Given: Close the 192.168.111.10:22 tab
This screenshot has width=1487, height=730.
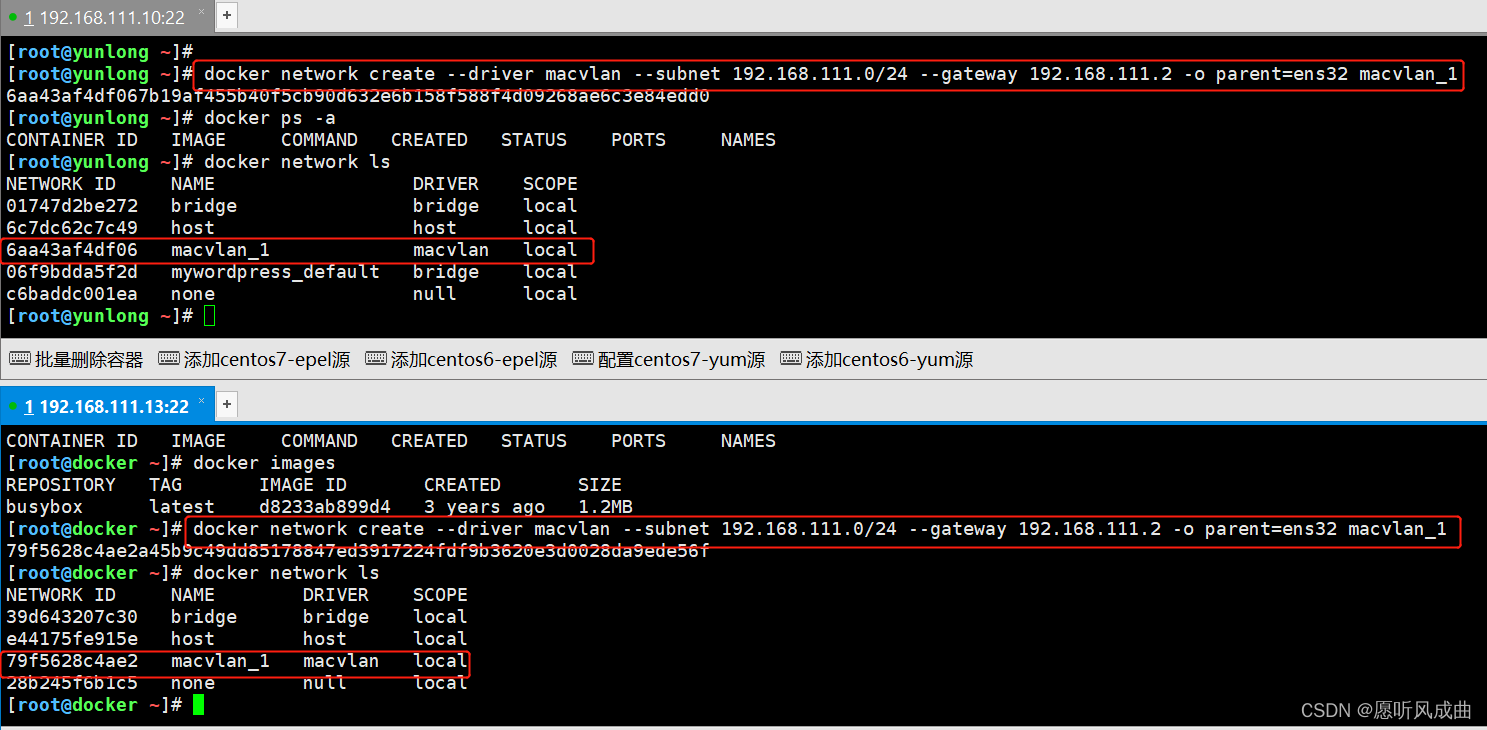Looking at the screenshot, I should pyautogui.click(x=202, y=13).
